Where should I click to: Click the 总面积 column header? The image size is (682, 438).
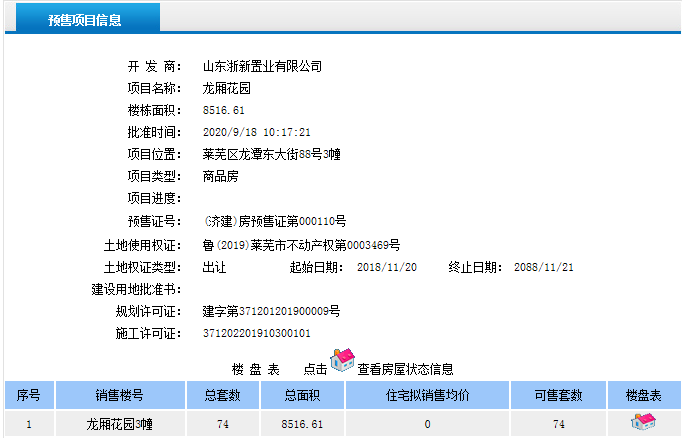point(302,395)
